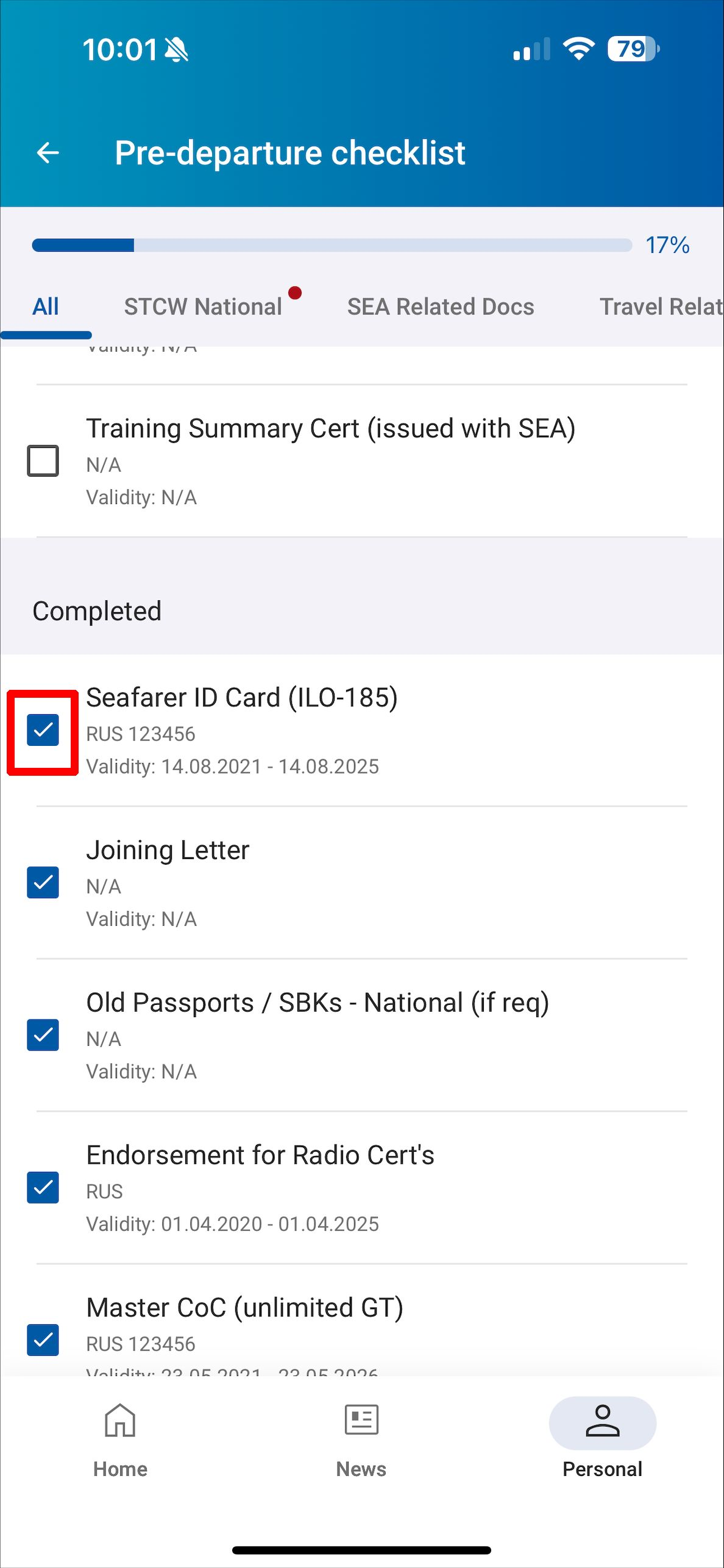
Task: Uncheck the Seafarer ID Card checkbox
Action: tap(43, 730)
